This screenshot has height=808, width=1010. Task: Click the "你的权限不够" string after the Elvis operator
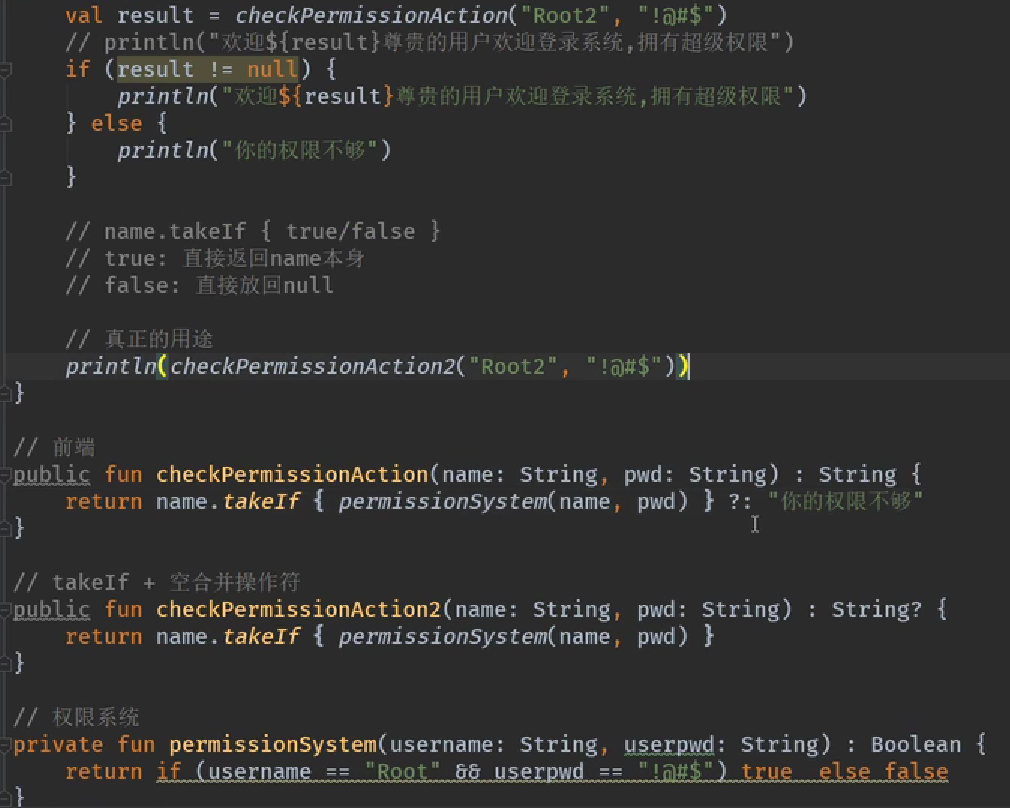pyautogui.click(x=846, y=501)
